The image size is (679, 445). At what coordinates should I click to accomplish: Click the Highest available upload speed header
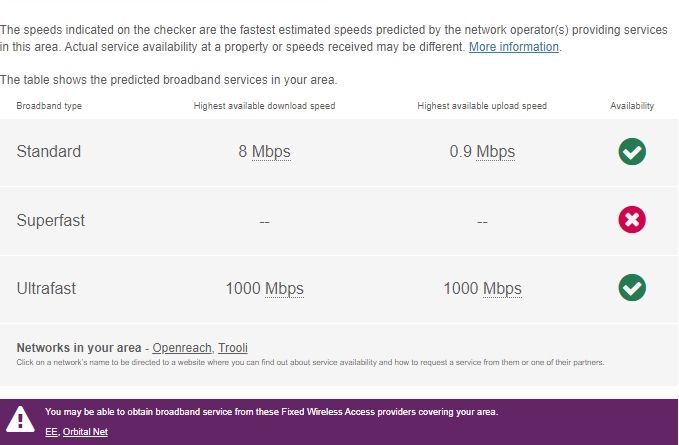482,106
